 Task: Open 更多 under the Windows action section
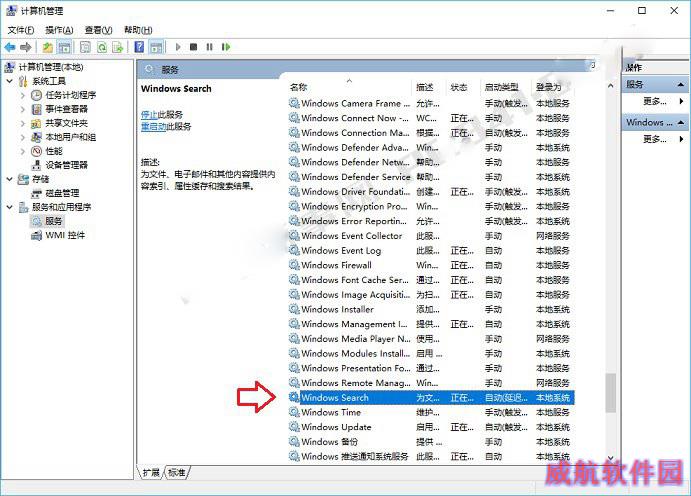coord(655,139)
